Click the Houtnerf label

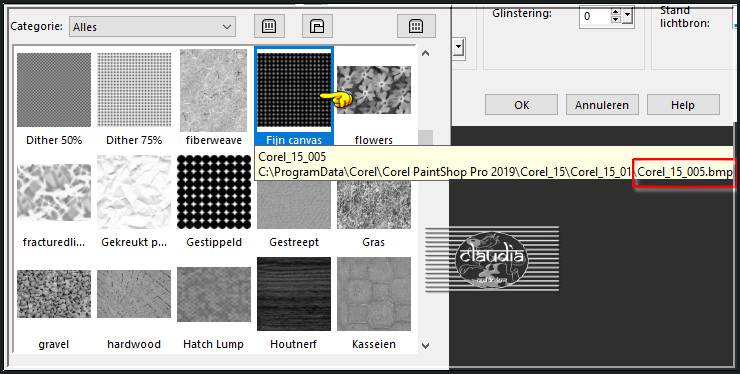pos(293,344)
